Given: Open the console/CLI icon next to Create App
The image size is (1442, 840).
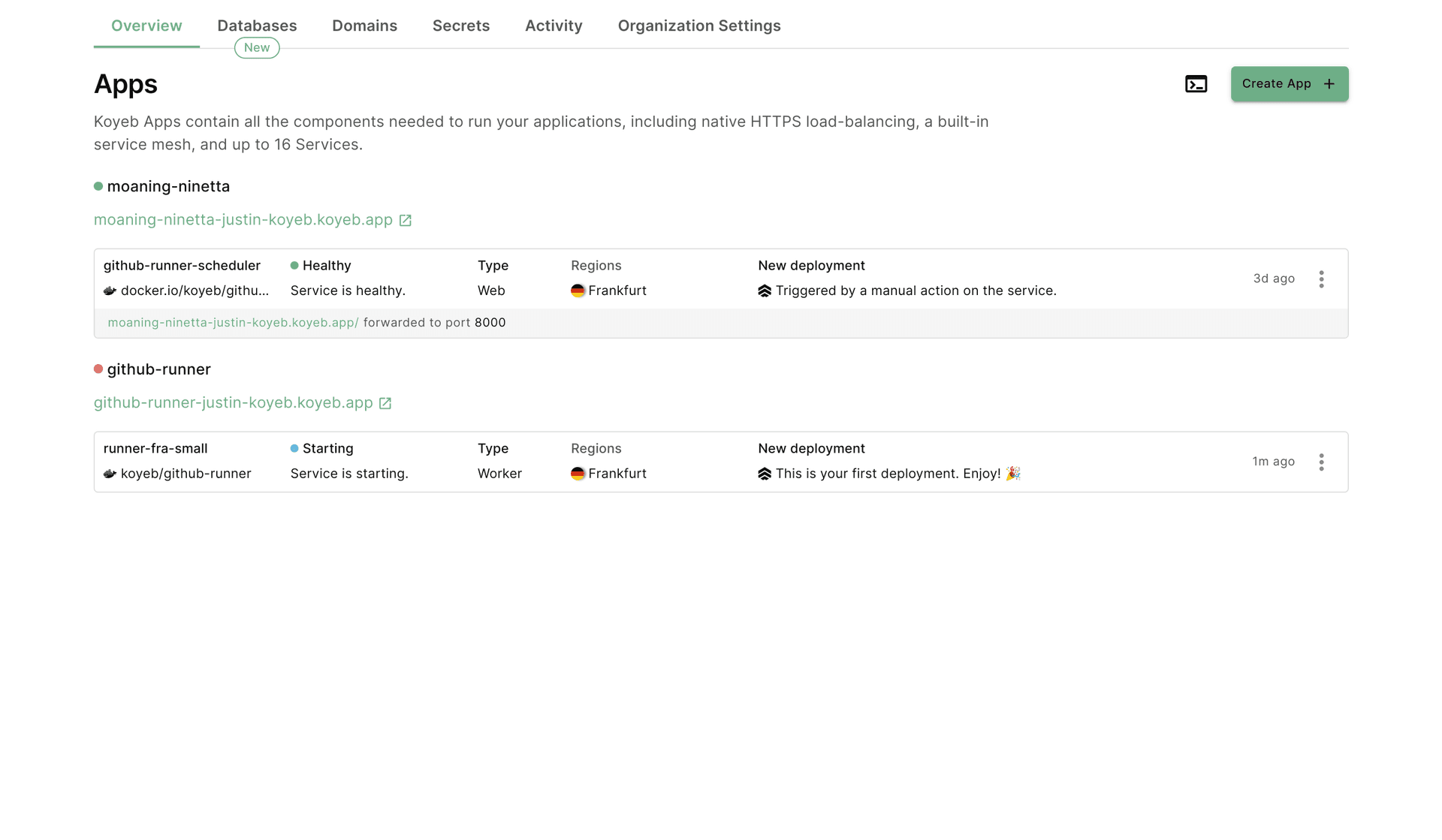Looking at the screenshot, I should tap(1196, 83).
